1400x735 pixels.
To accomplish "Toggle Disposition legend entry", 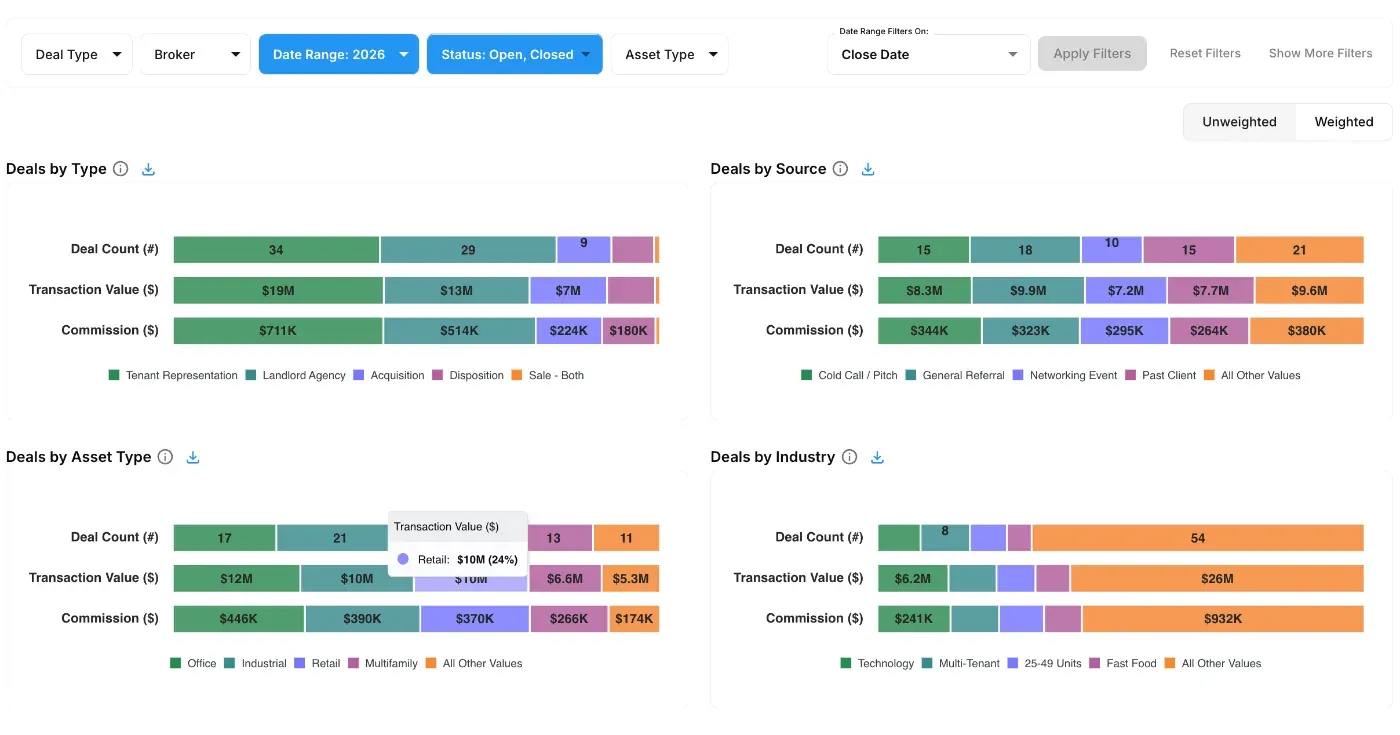I will 467,376.
